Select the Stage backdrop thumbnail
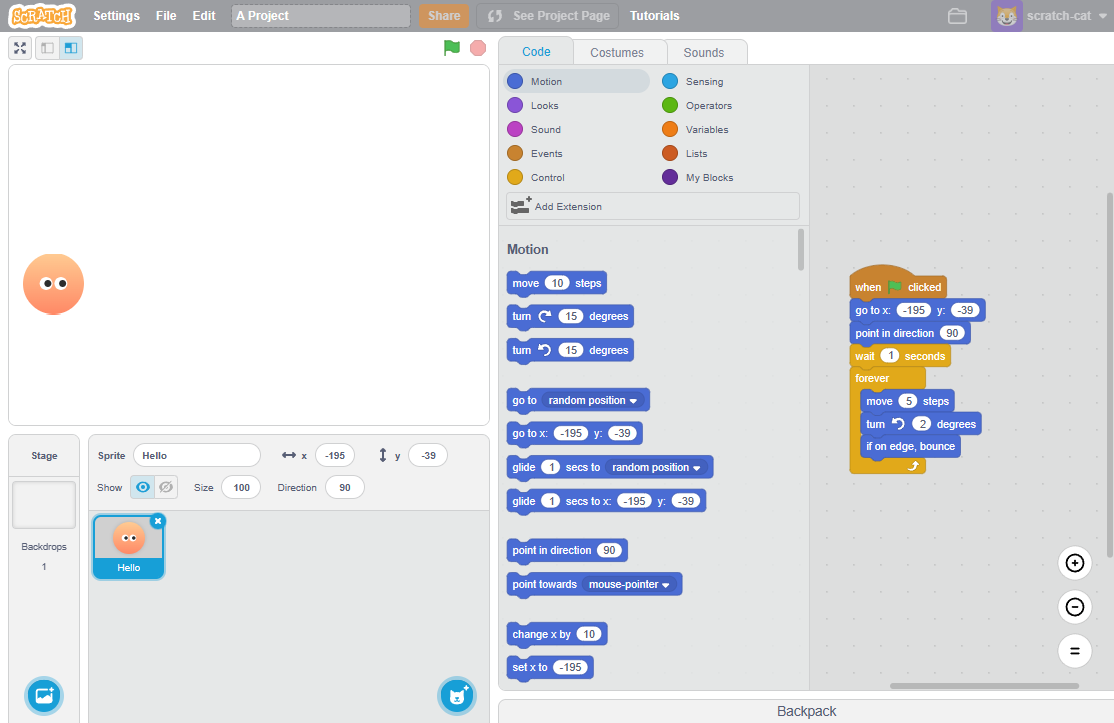This screenshot has height=723, width=1114. (x=44, y=505)
